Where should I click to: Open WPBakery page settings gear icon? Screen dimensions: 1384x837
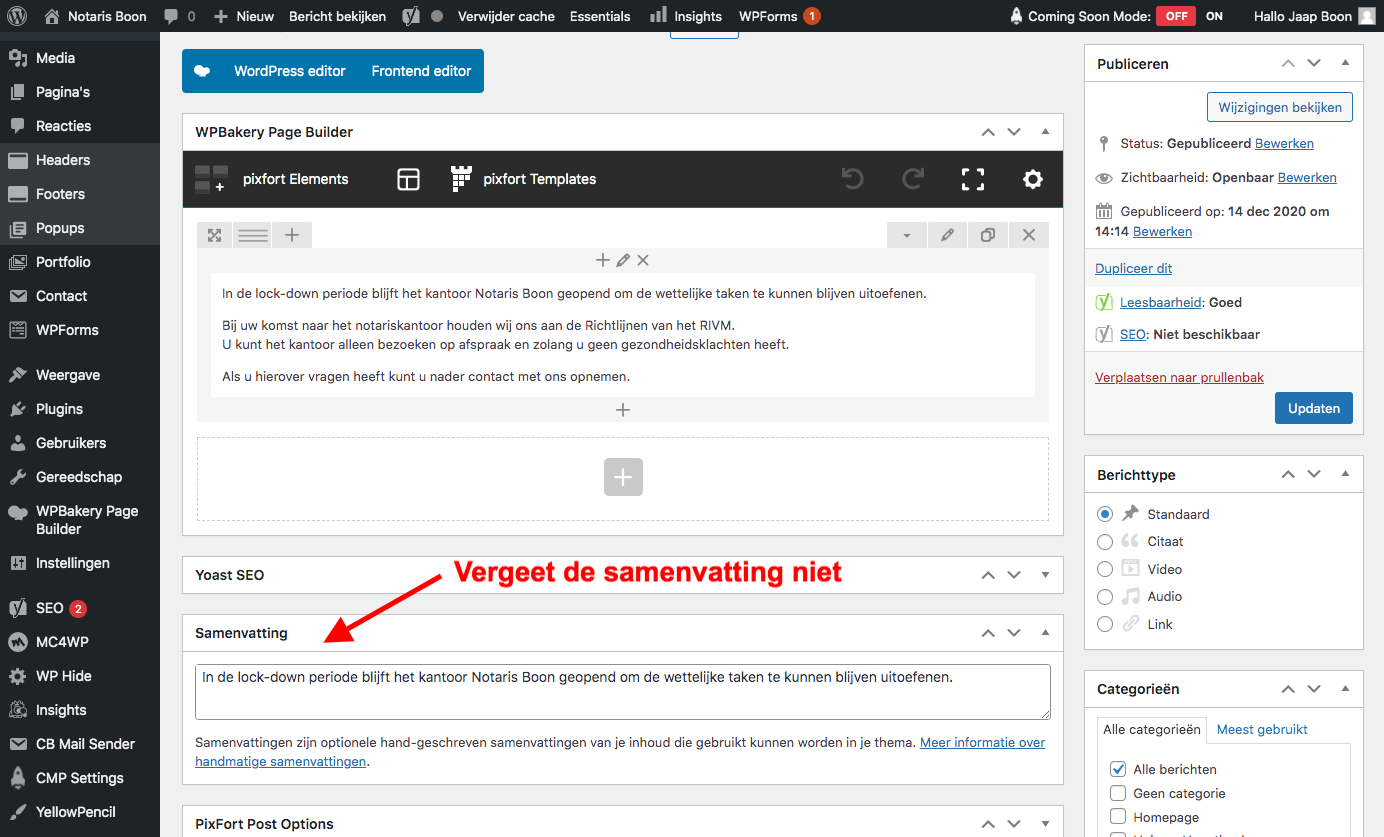tap(1033, 179)
